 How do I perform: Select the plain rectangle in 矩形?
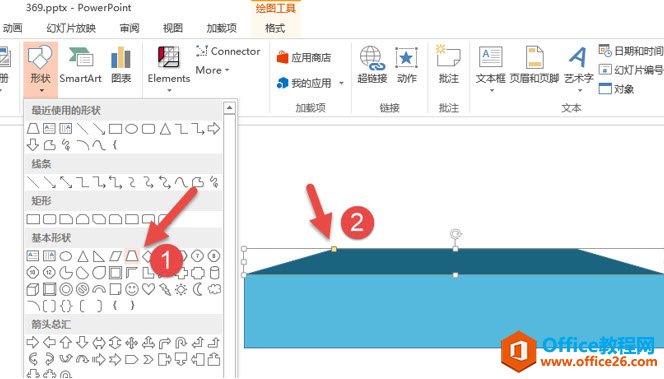(x=33, y=219)
